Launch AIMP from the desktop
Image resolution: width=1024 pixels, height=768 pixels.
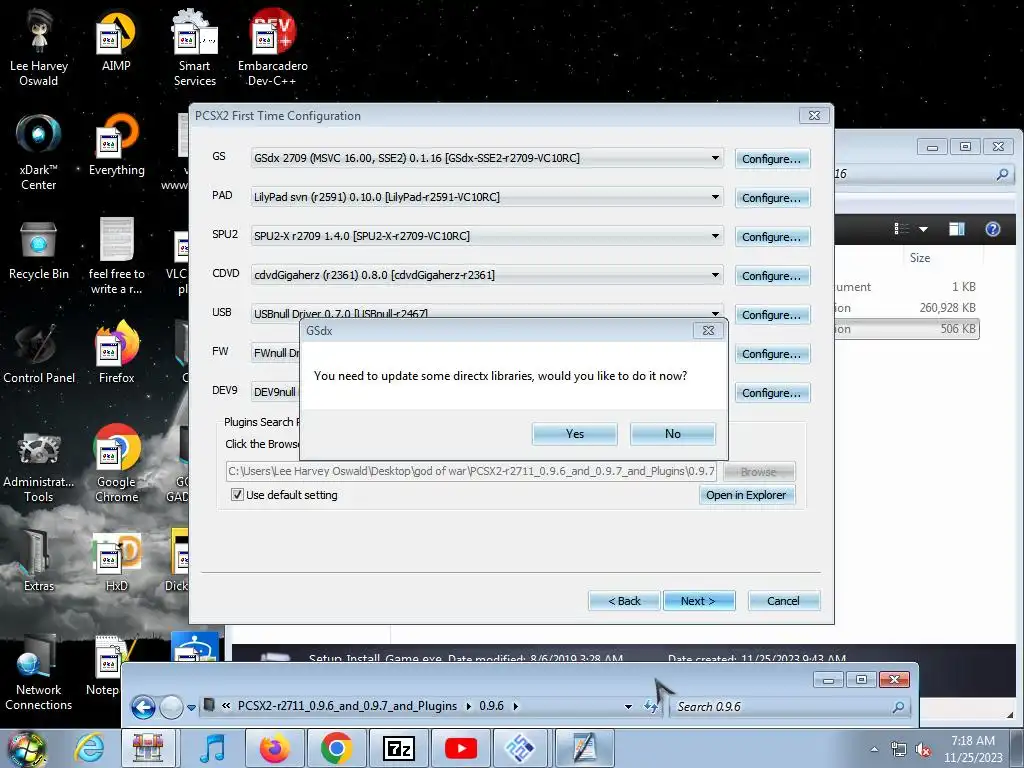pos(116,42)
